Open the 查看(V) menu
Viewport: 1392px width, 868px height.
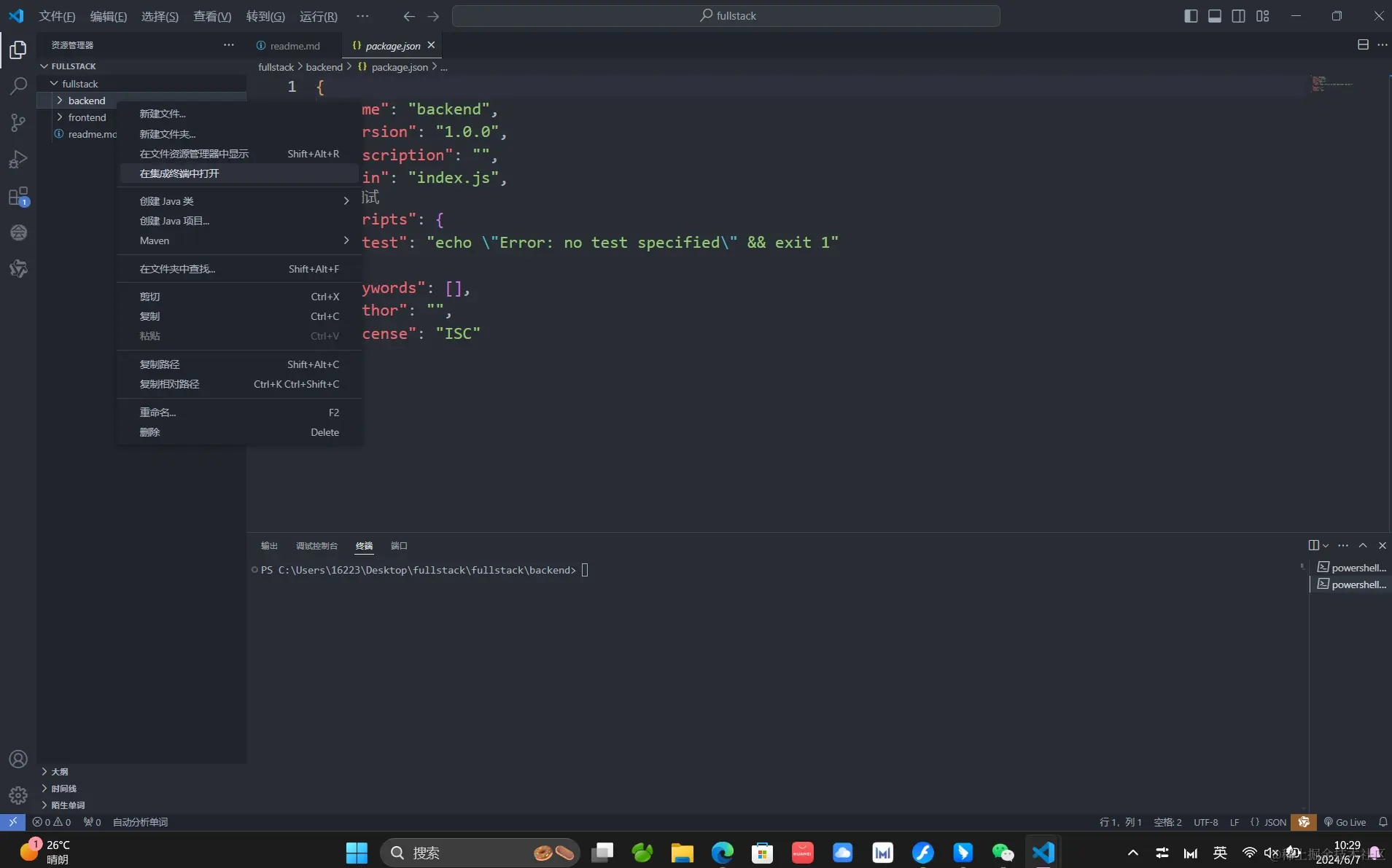[212, 16]
